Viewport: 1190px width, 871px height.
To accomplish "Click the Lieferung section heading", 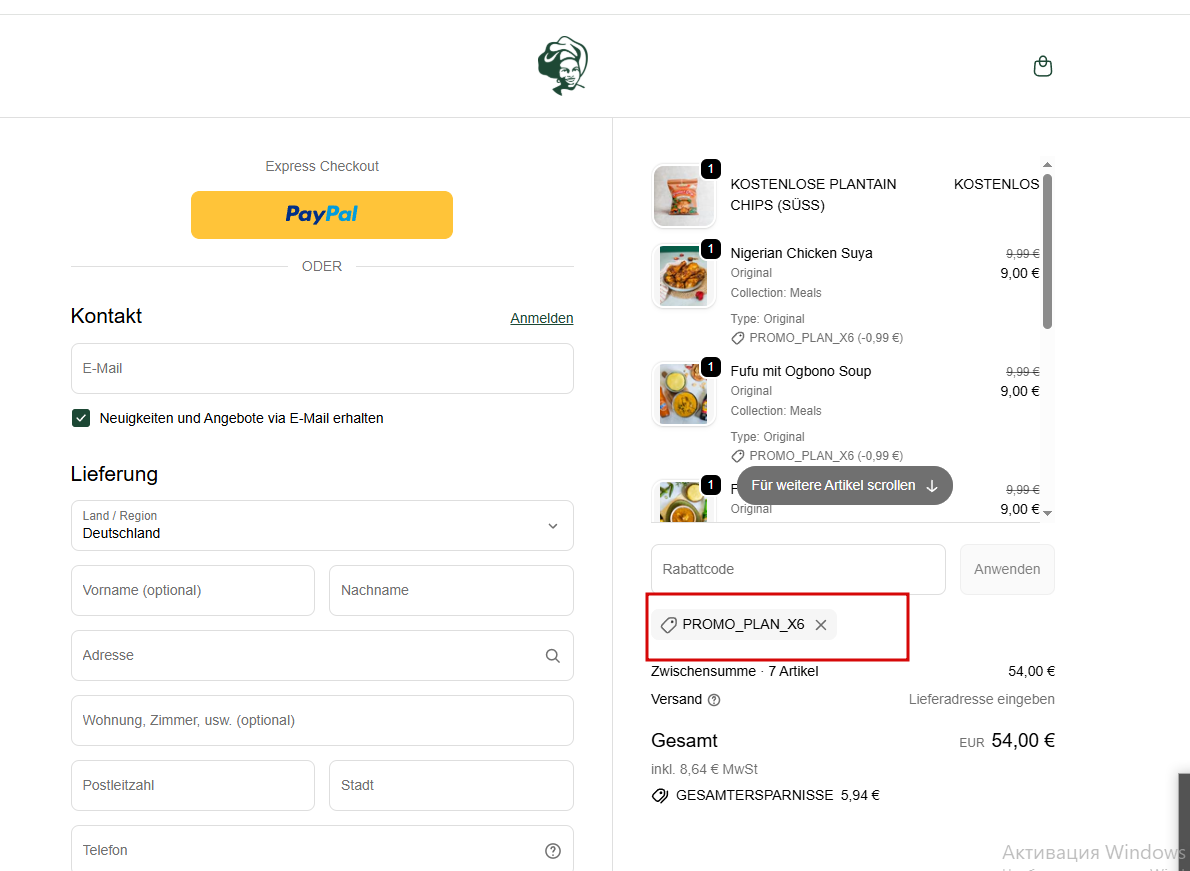I will (x=115, y=474).
